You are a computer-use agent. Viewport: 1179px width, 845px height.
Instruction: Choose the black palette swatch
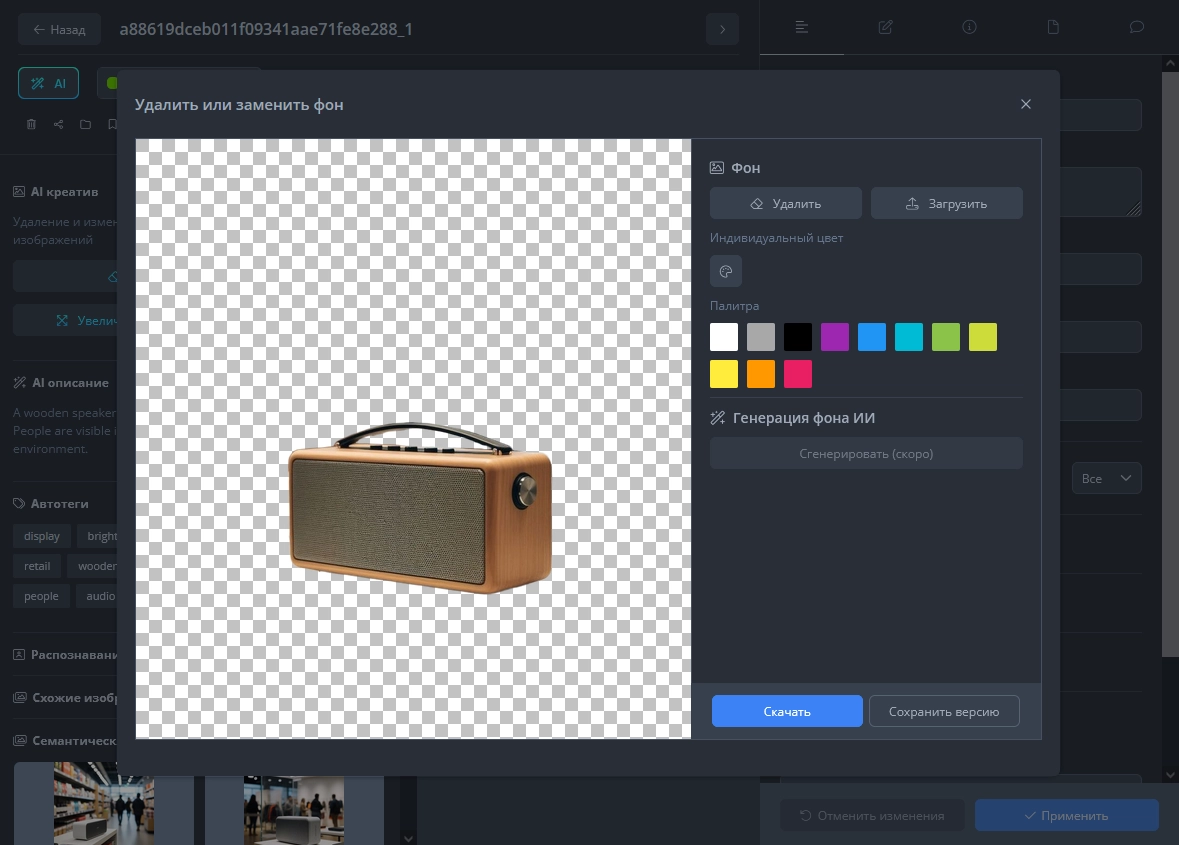coord(798,337)
